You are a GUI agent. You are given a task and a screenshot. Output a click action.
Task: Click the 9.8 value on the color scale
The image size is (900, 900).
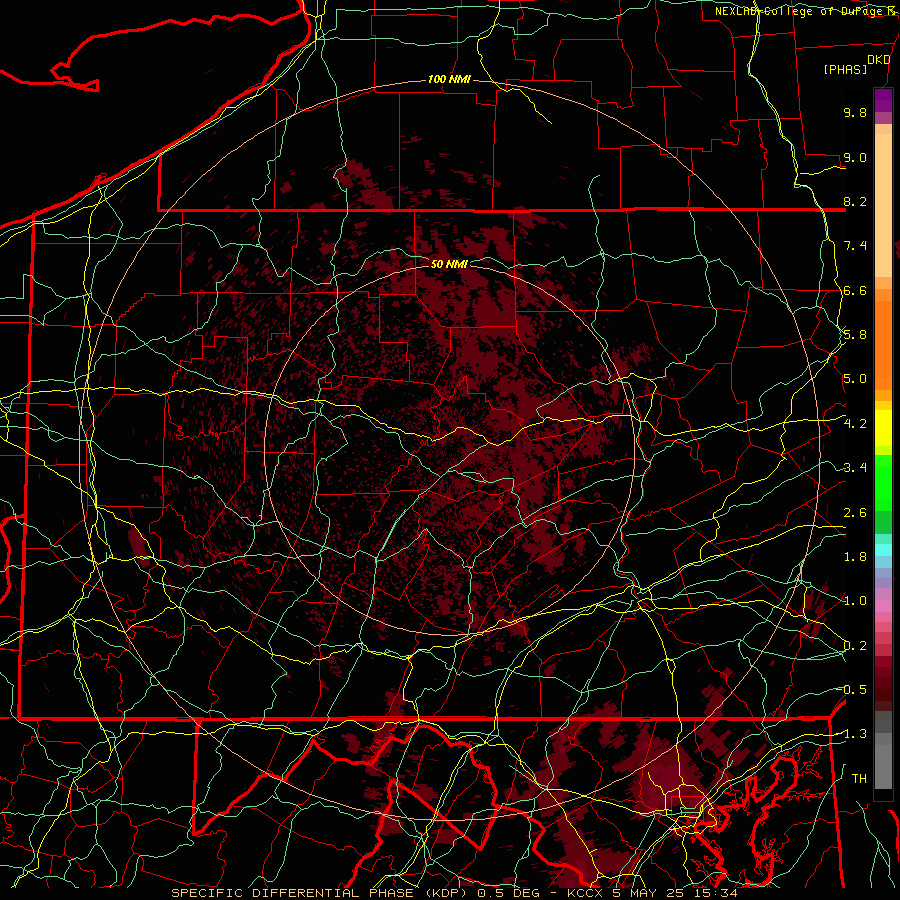pos(855,112)
